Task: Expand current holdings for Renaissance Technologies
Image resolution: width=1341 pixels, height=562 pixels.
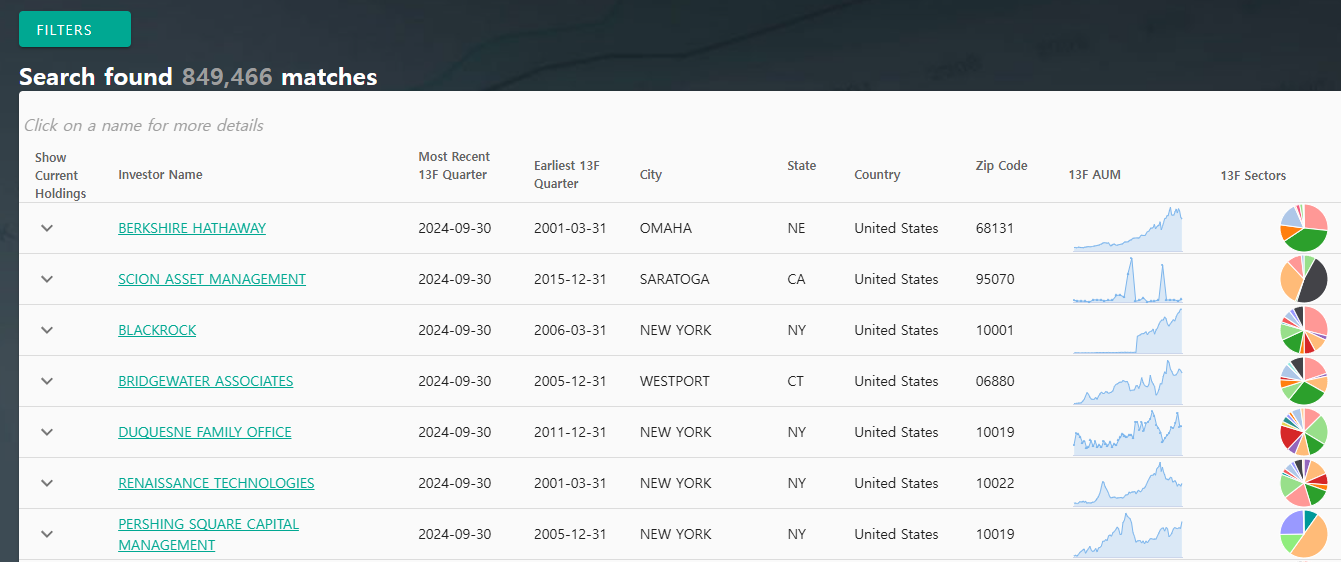Action: coord(47,483)
